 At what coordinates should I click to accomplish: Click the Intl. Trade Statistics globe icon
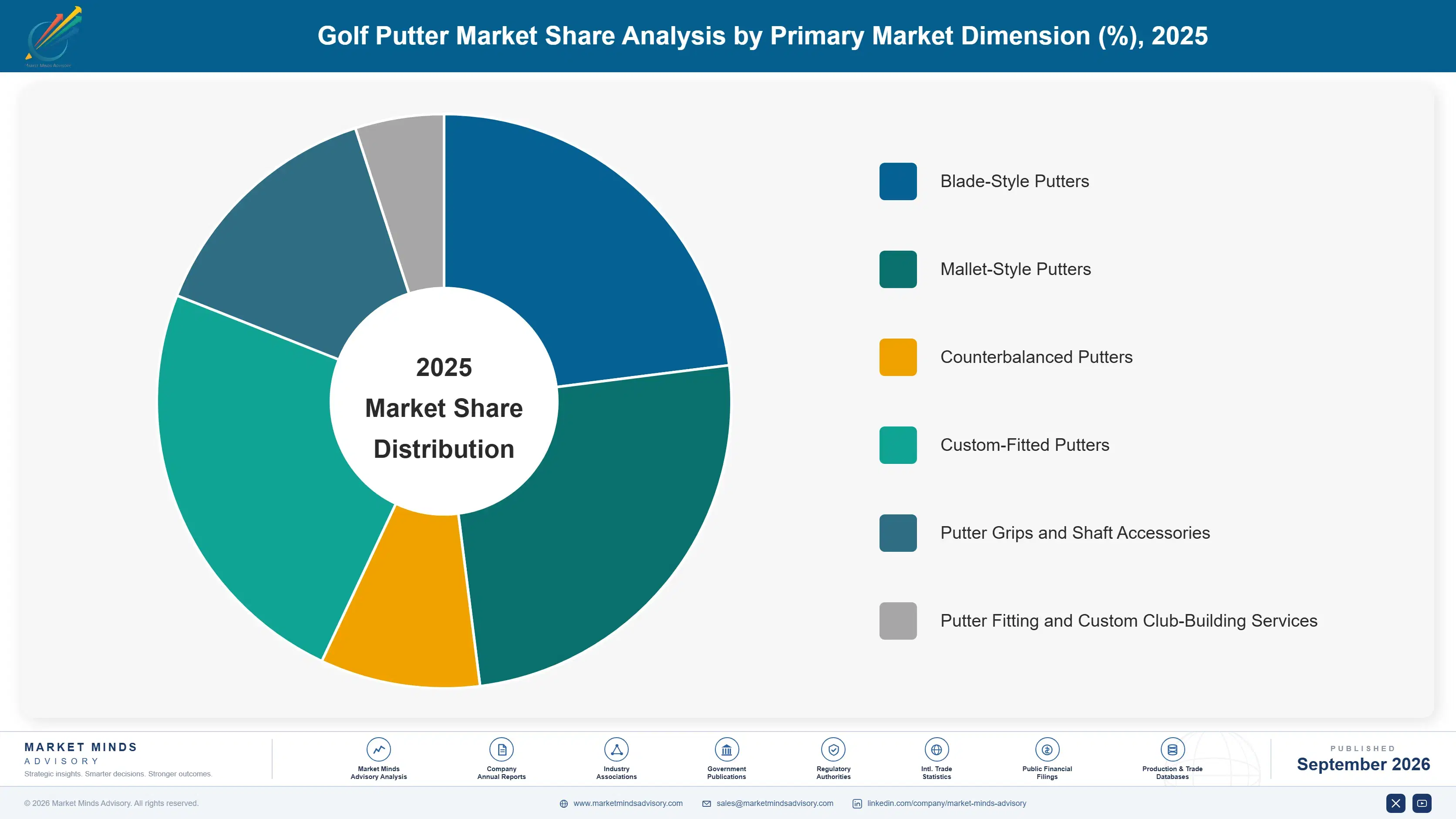pyautogui.click(x=936, y=749)
